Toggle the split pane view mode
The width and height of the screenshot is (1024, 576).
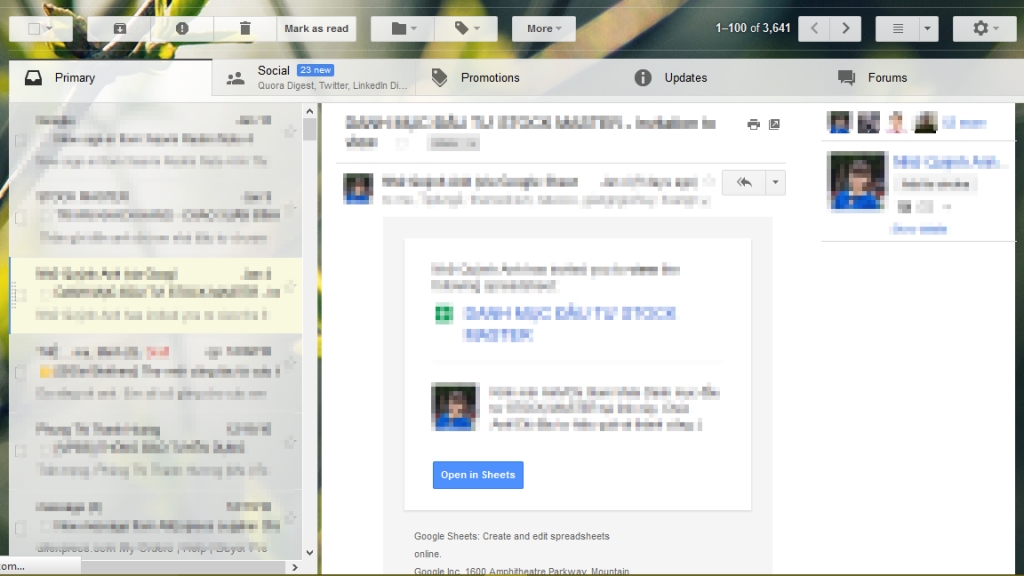pos(898,29)
